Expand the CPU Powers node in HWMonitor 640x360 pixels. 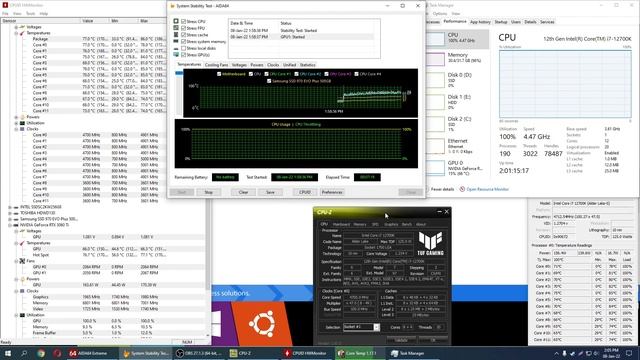tap(16, 117)
